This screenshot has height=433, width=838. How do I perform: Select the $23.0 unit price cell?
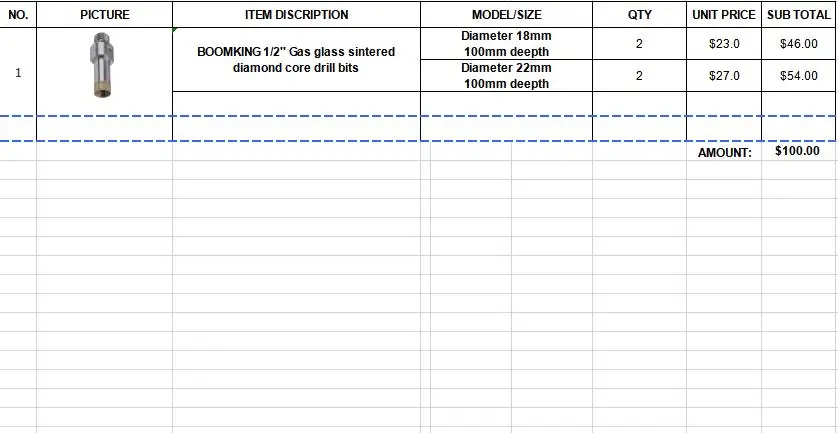click(x=724, y=44)
